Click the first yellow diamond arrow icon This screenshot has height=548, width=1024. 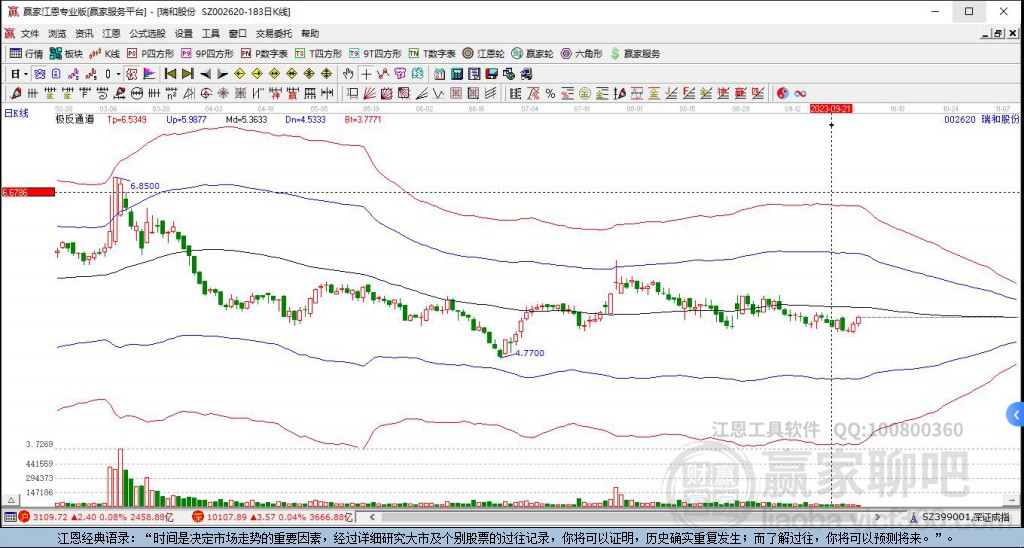coord(240,74)
